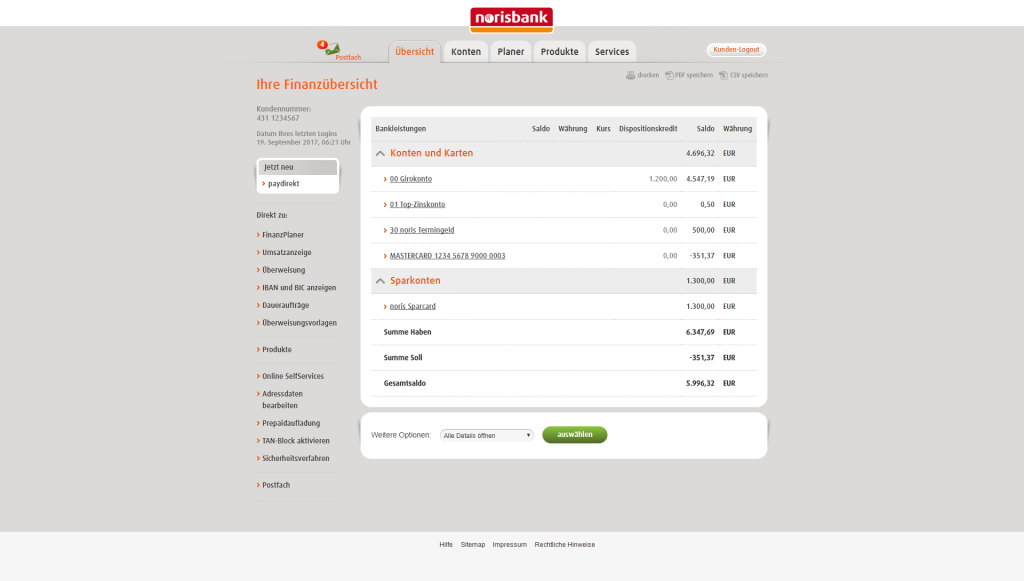
Task: Click the PDF speichern icon
Action: pos(669,76)
